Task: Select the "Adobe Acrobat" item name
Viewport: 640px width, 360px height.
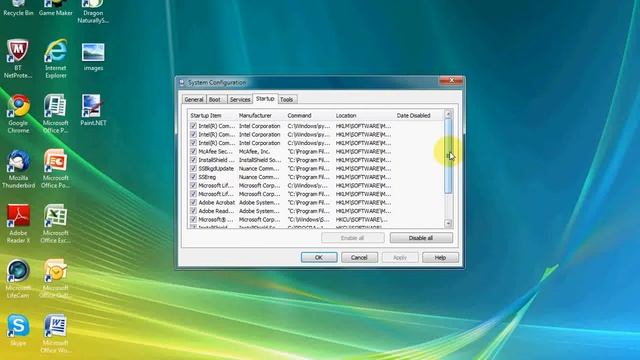Action: click(217, 202)
